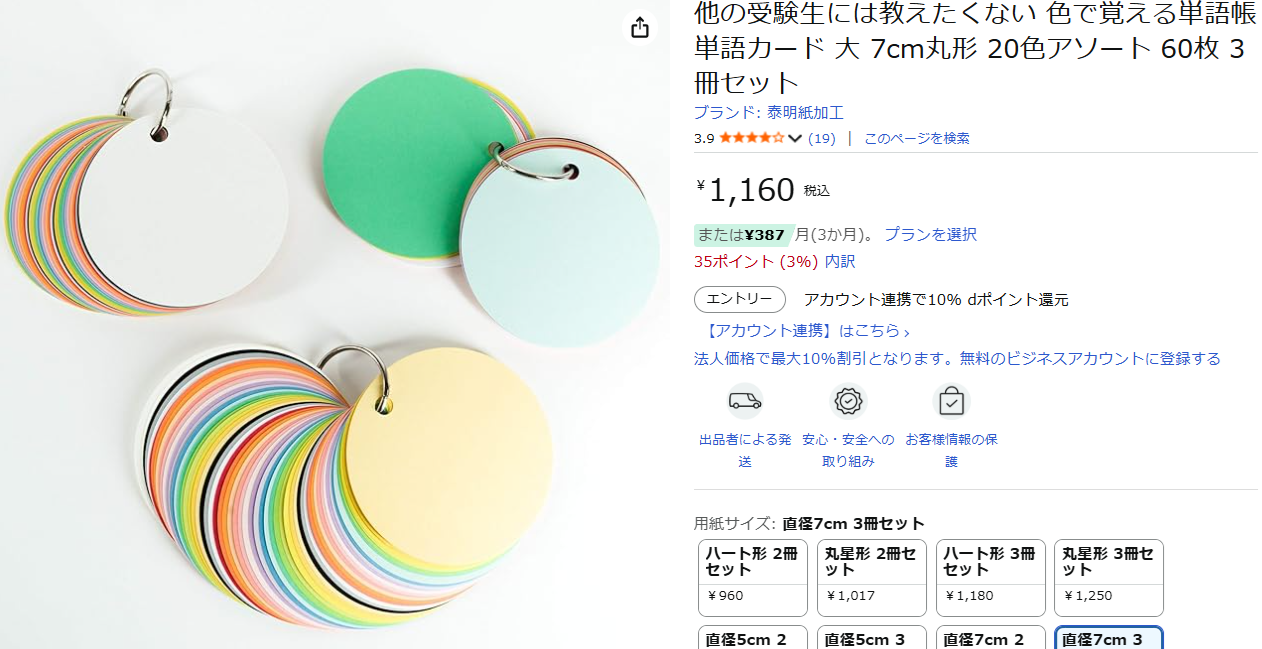Click the shopping bag privacy icon

(951, 401)
